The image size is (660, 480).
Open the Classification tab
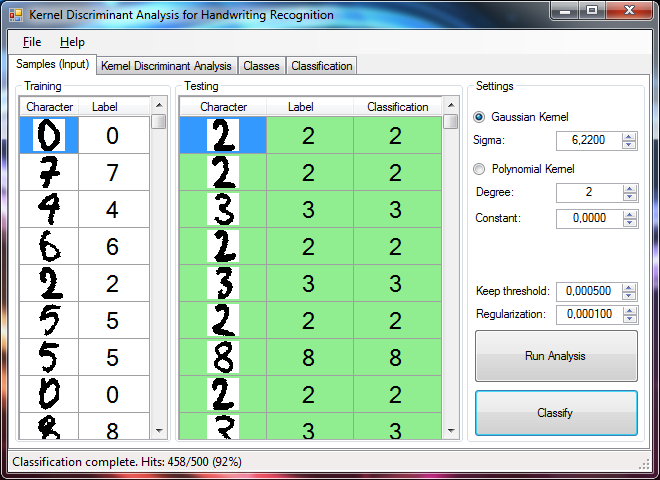[322, 66]
